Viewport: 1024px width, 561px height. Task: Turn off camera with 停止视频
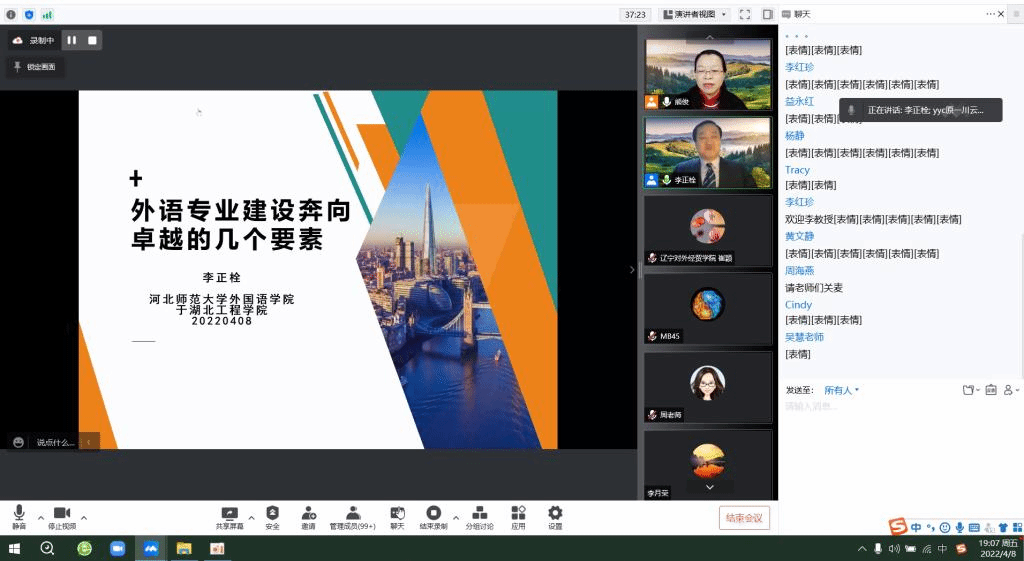pyautogui.click(x=61, y=517)
